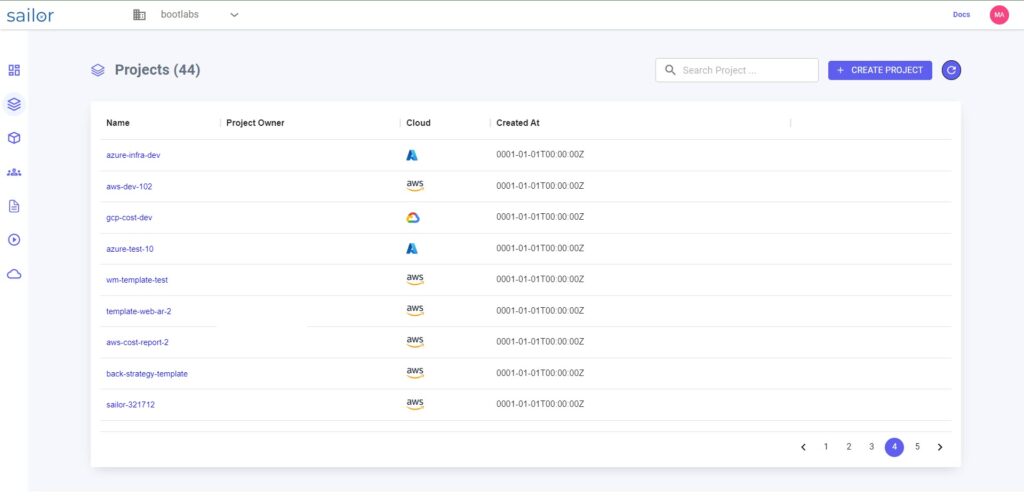
Task: Click the Create Project button
Action: (880, 71)
